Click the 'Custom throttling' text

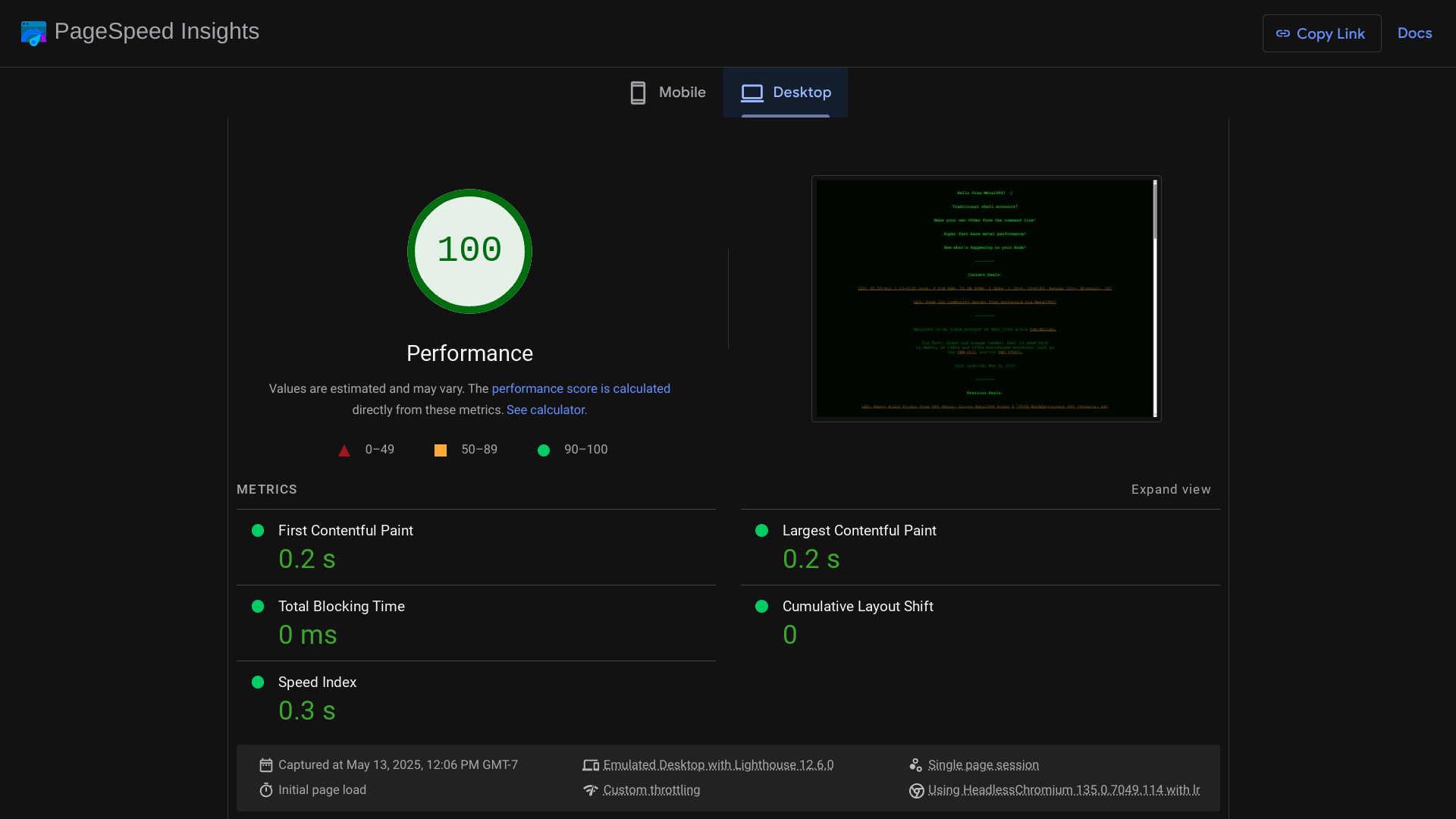[x=651, y=790]
